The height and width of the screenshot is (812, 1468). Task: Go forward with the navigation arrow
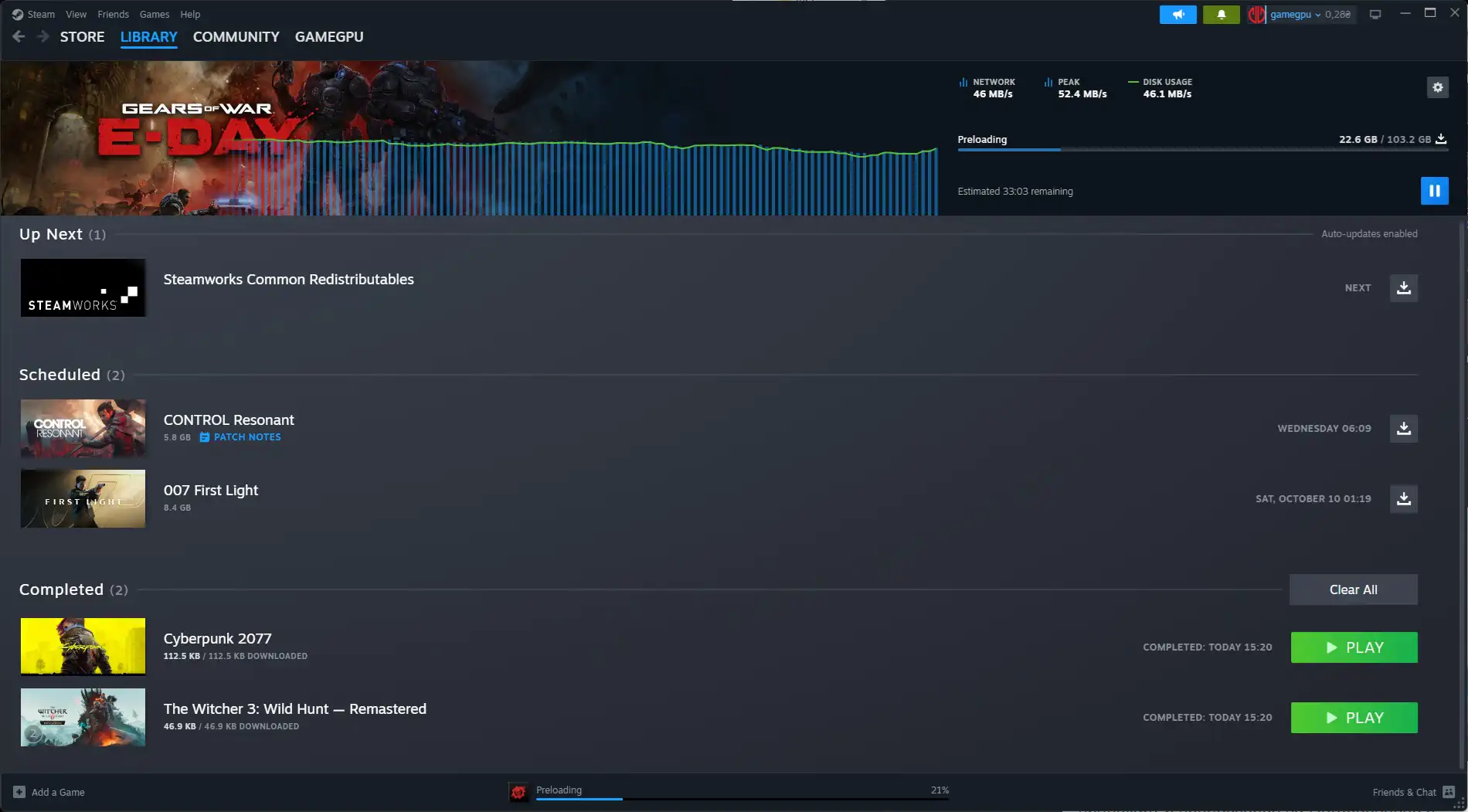43,36
